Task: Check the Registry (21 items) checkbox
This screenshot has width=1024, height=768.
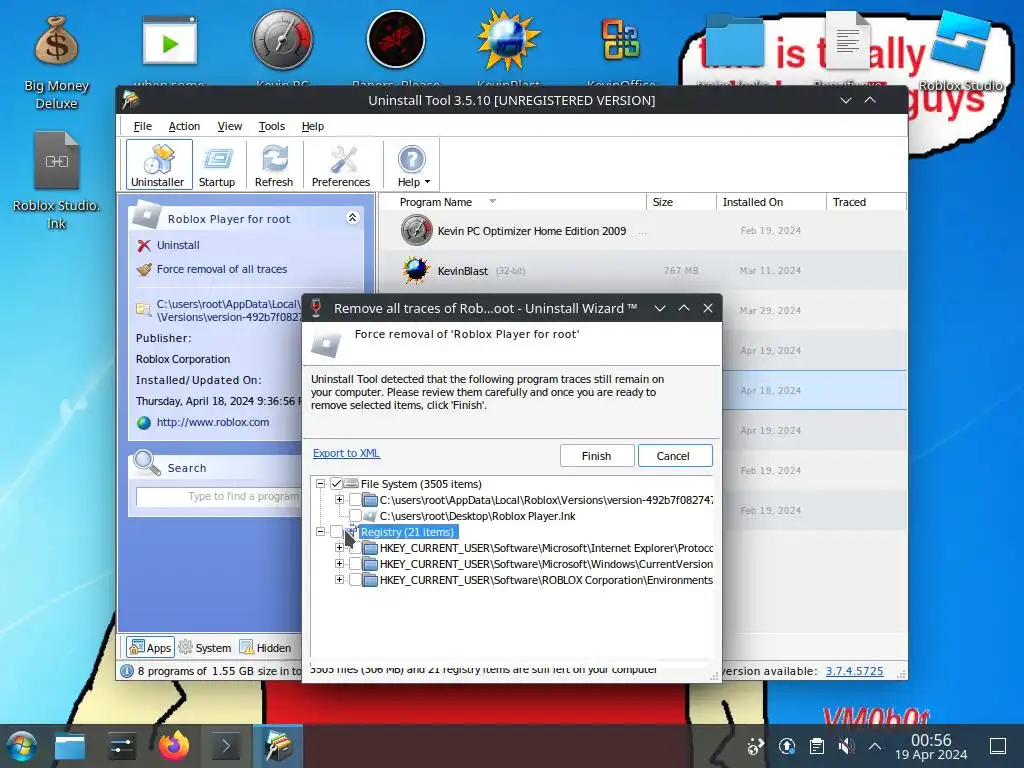Action: [x=336, y=532]
